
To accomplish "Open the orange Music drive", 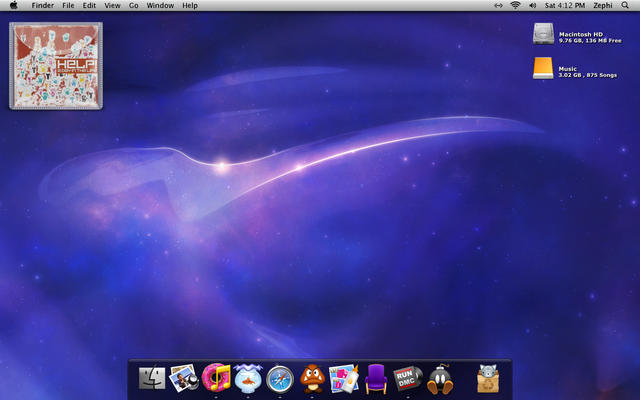I will tap(542, 68).
